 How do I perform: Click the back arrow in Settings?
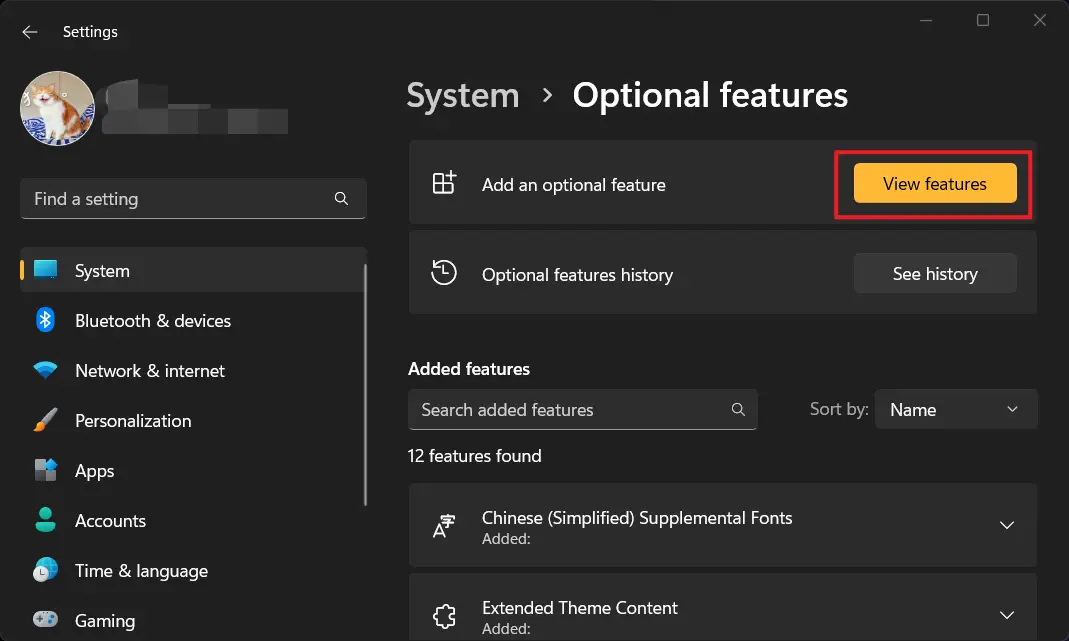click(29, 31)
